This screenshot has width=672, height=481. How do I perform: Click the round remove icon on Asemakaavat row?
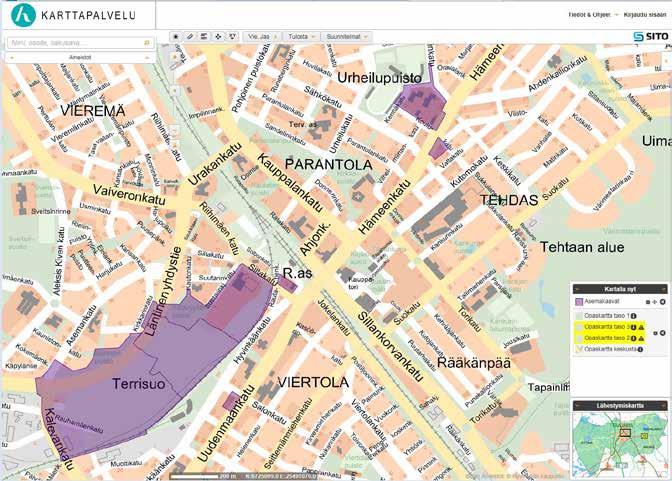coord(663,302)
